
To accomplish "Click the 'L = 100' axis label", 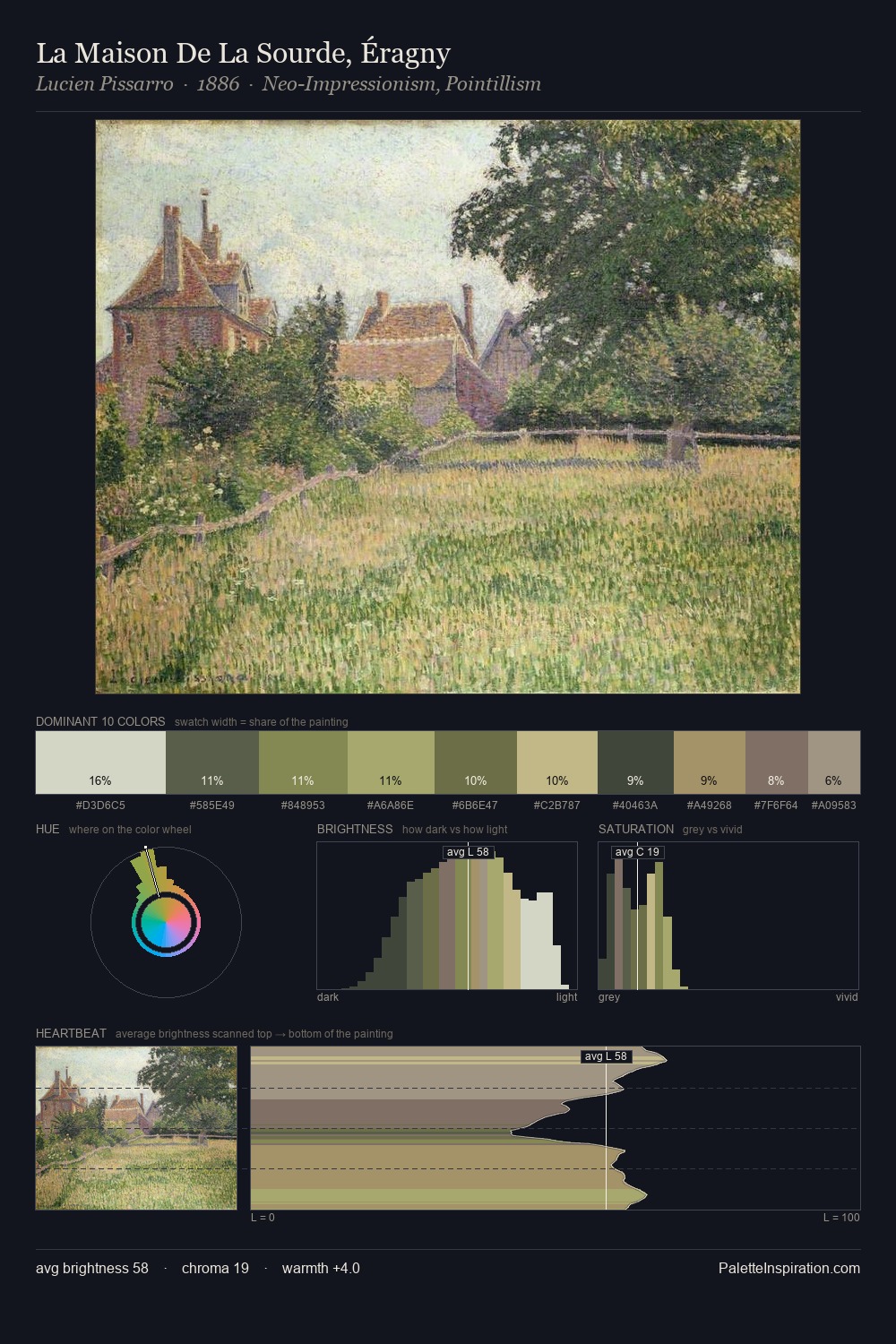I will 841,1218.
